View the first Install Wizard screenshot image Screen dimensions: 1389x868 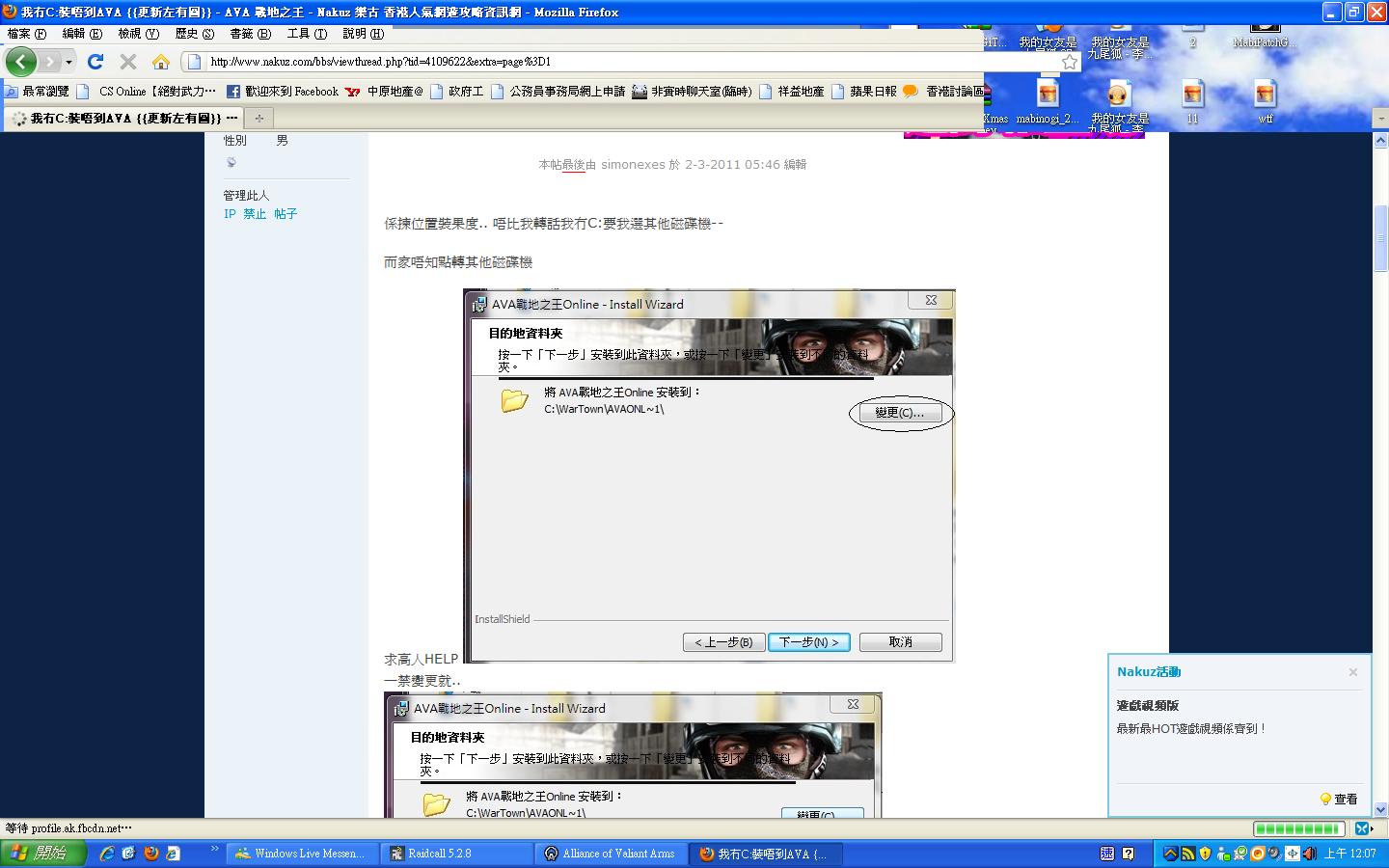click(x=709, y=475)
